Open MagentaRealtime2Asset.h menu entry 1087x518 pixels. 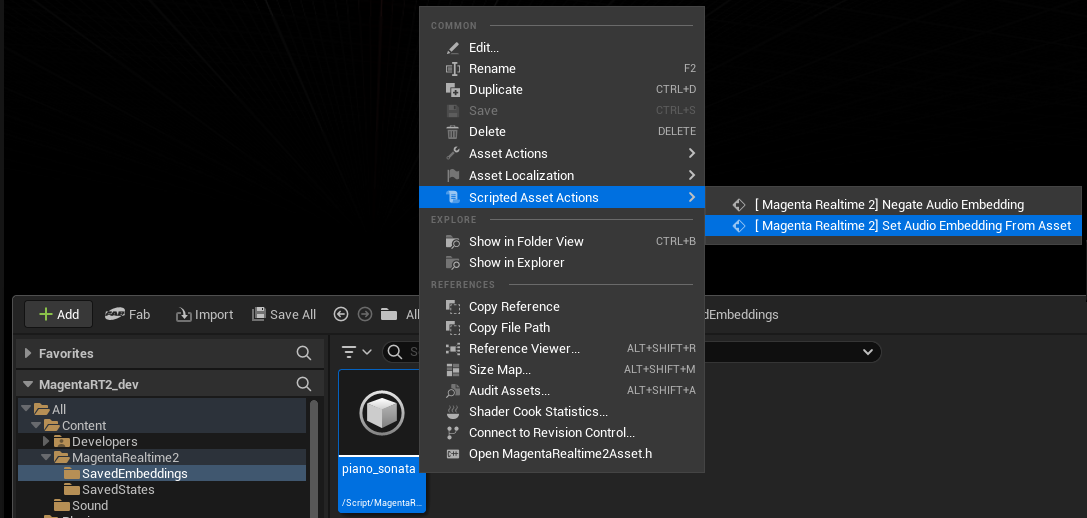pos(562,454)
